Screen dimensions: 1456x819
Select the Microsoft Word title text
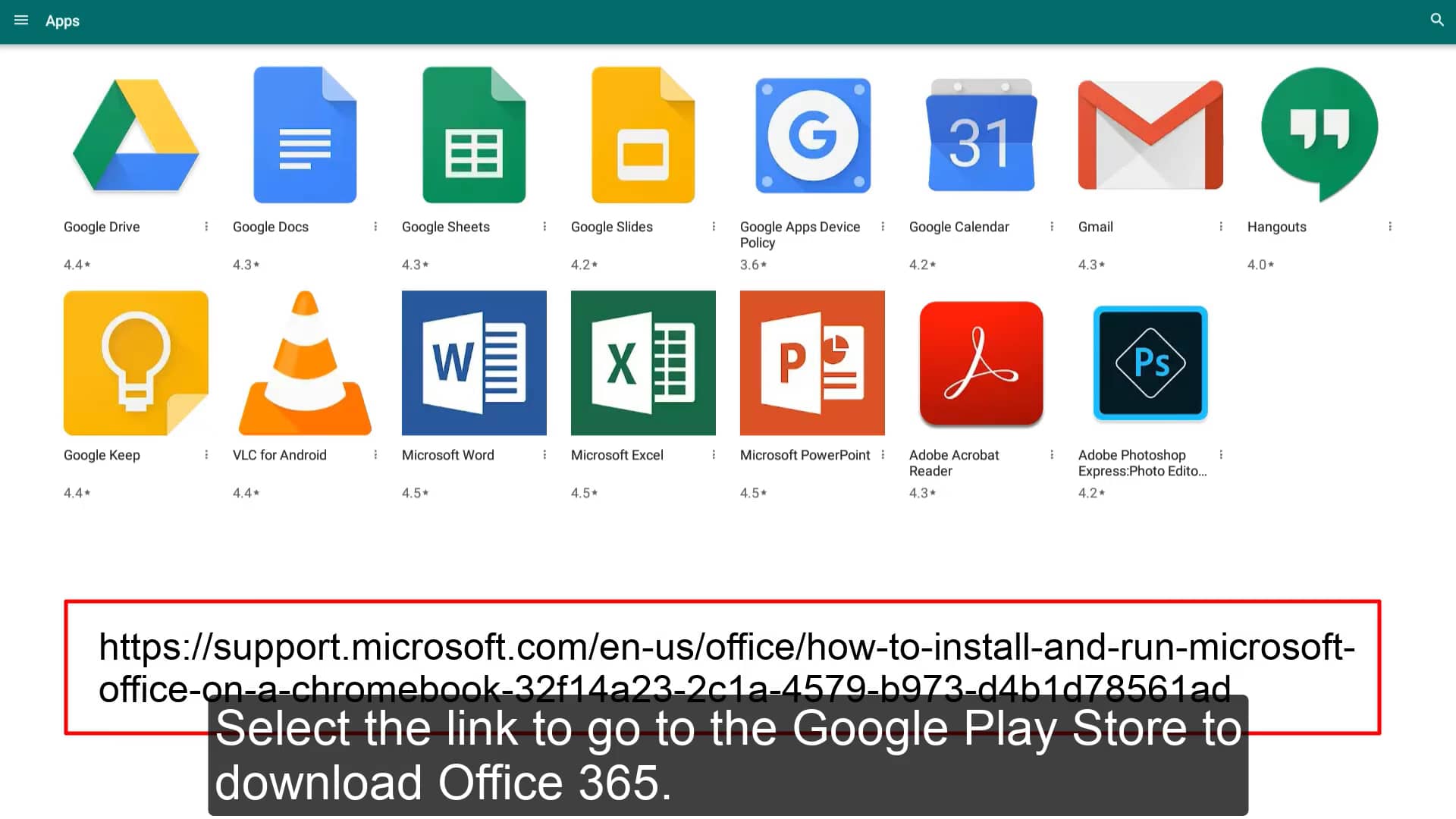tap(448, 455)
